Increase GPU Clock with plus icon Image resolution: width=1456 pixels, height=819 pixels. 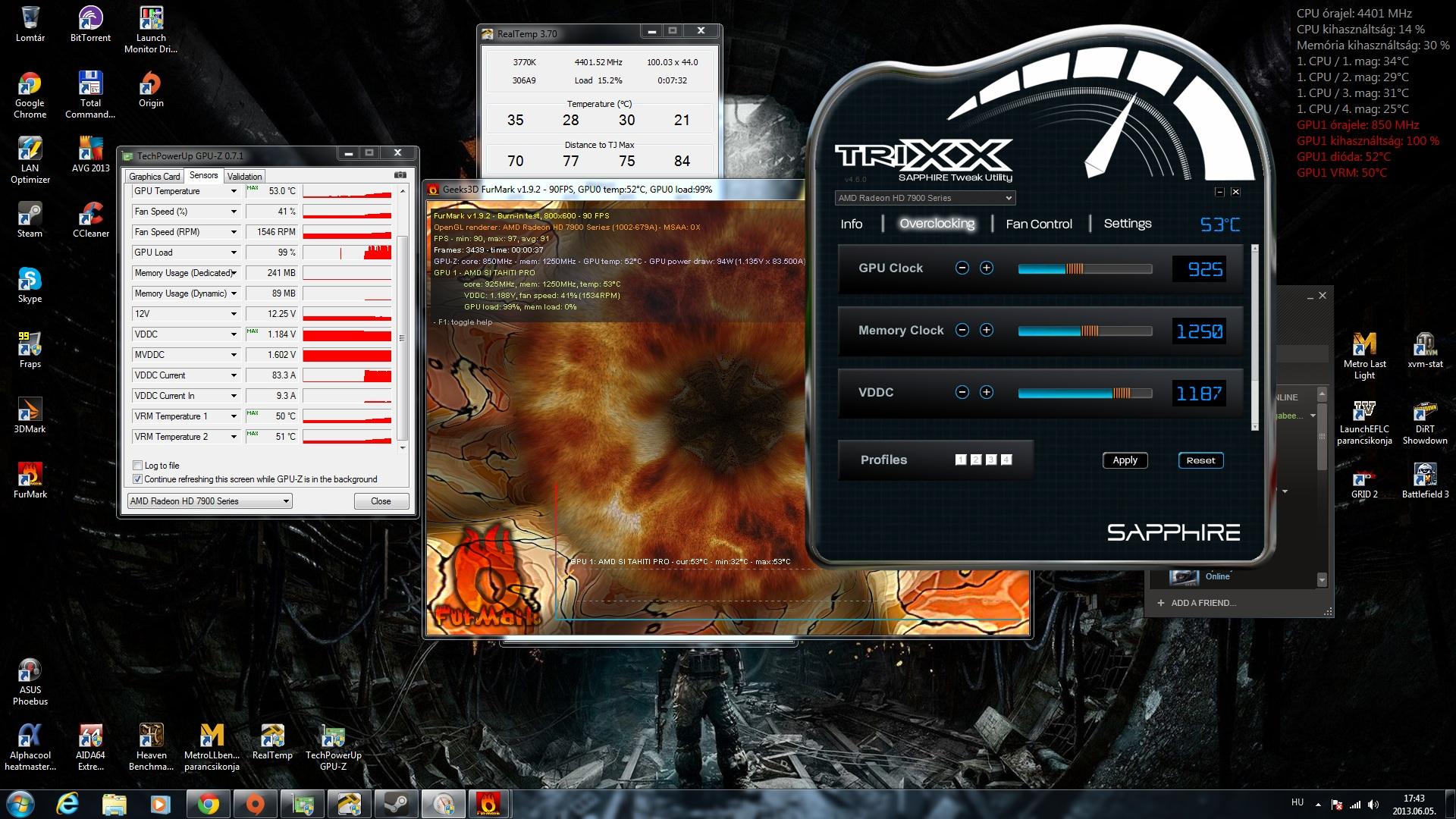(986, 268)
